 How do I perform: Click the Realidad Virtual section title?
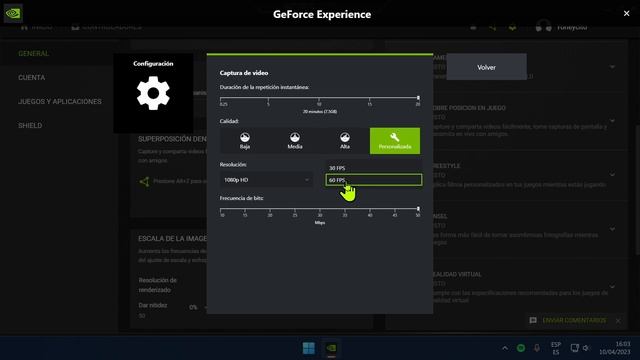click(x=457, y=274)
